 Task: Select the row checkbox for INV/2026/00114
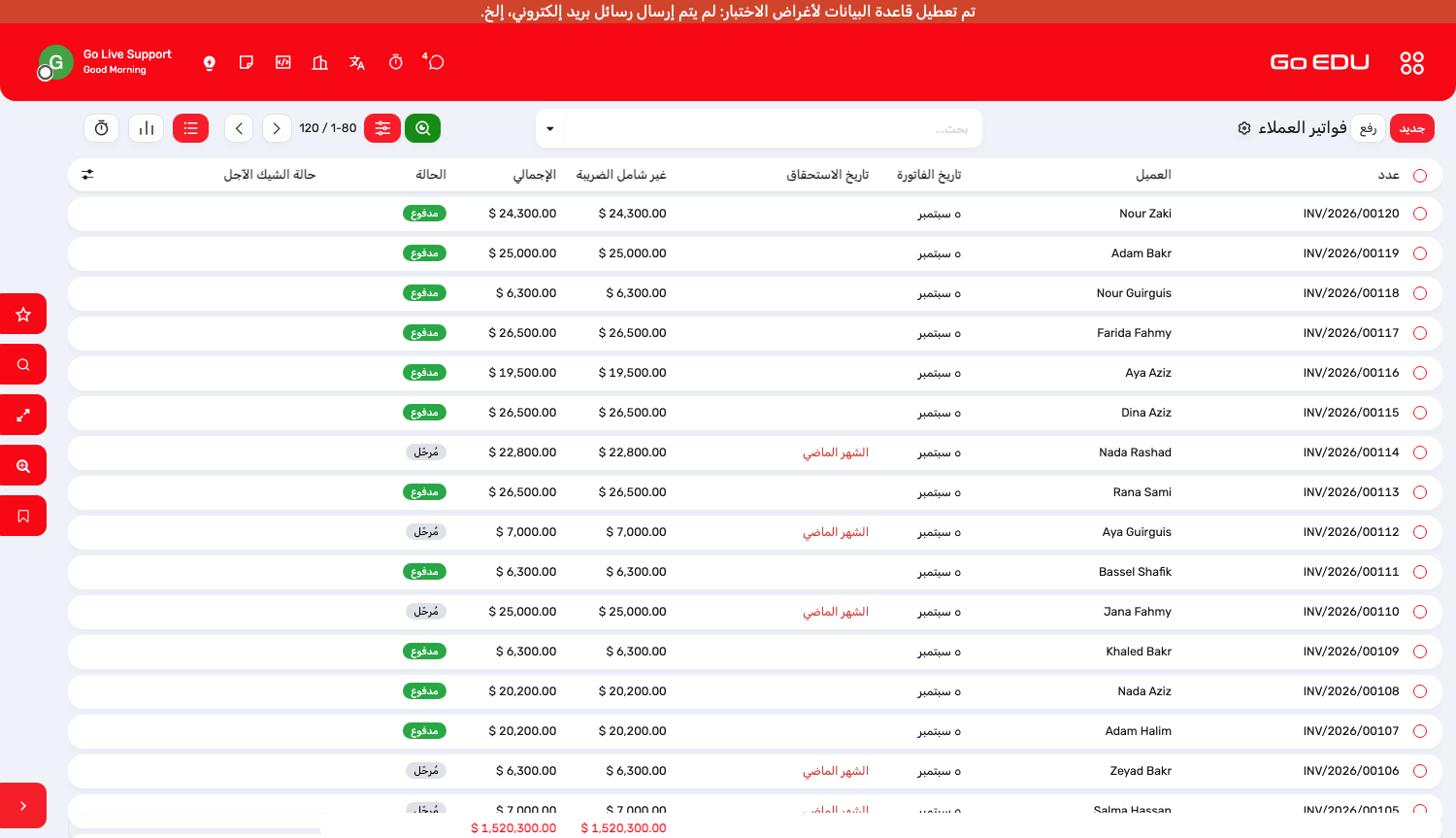click(1420, 453)
